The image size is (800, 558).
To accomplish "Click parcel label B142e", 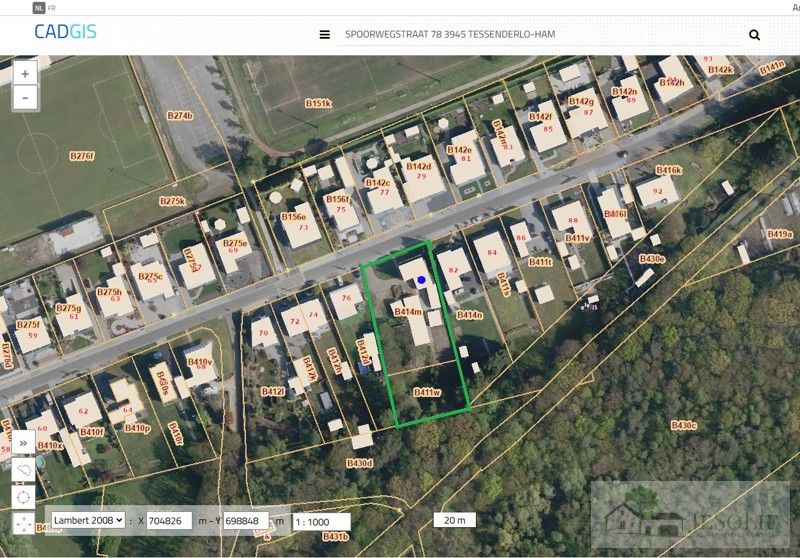I will [x=459, y=149].
